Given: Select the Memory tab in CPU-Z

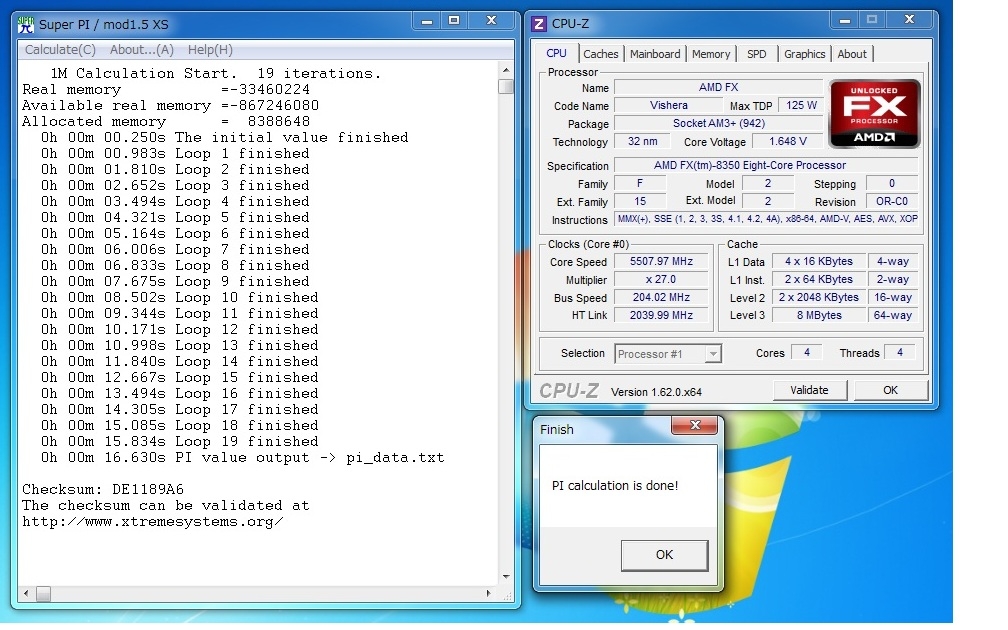Looking at the screenshot, I should click(711, 54).
